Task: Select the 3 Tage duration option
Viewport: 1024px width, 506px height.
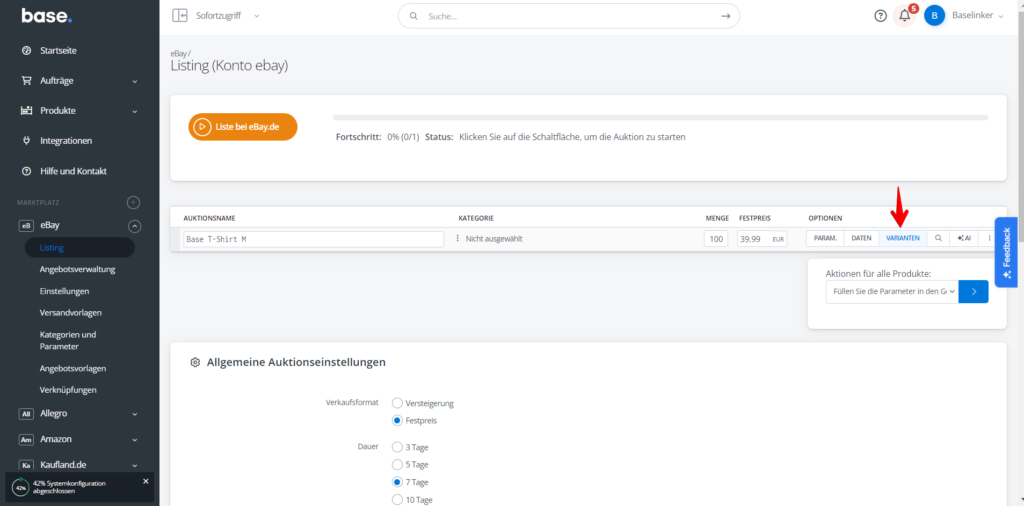Action: coord(397,447)
